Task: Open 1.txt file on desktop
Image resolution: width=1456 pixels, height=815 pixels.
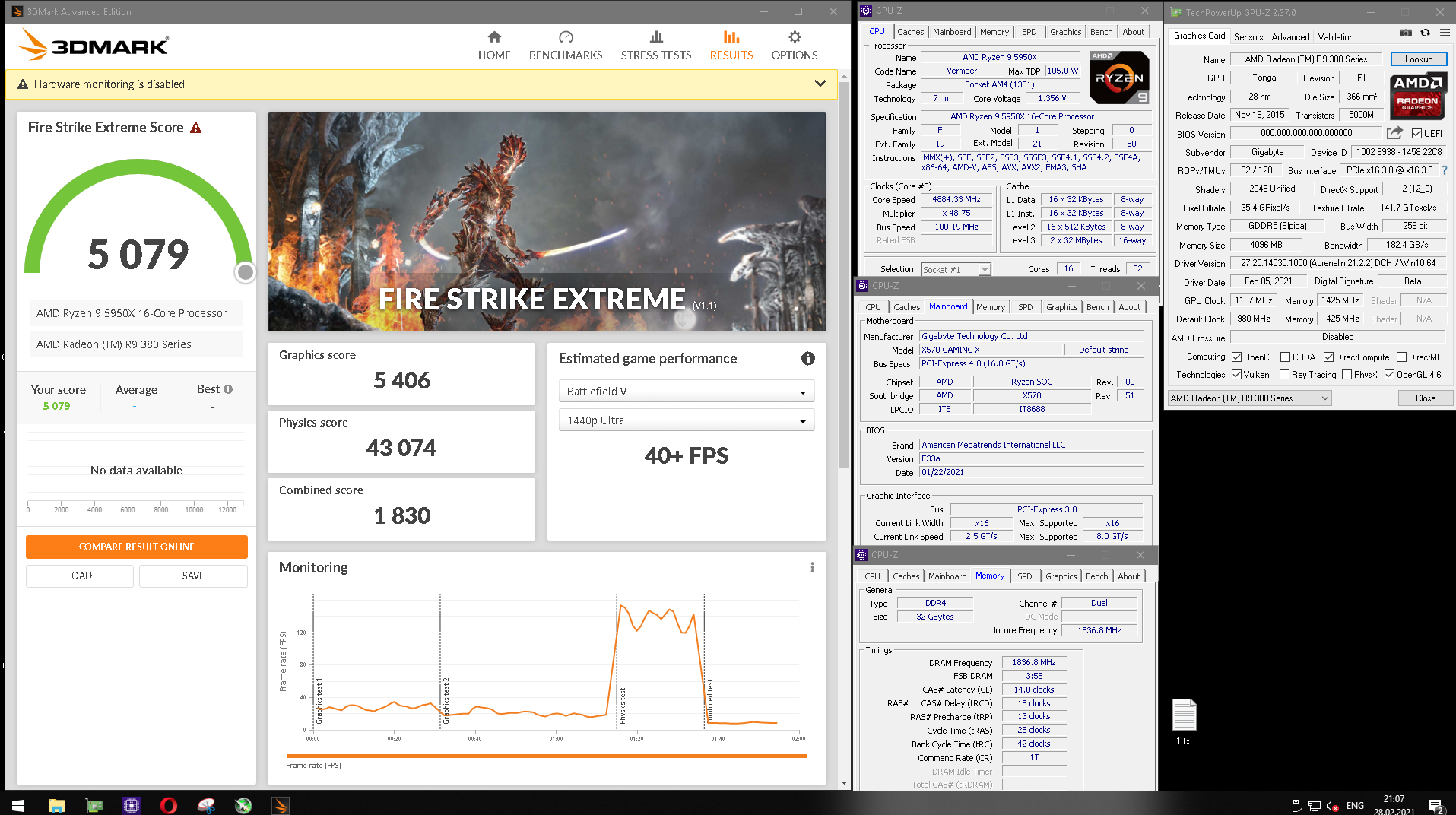Action: 1185,721
